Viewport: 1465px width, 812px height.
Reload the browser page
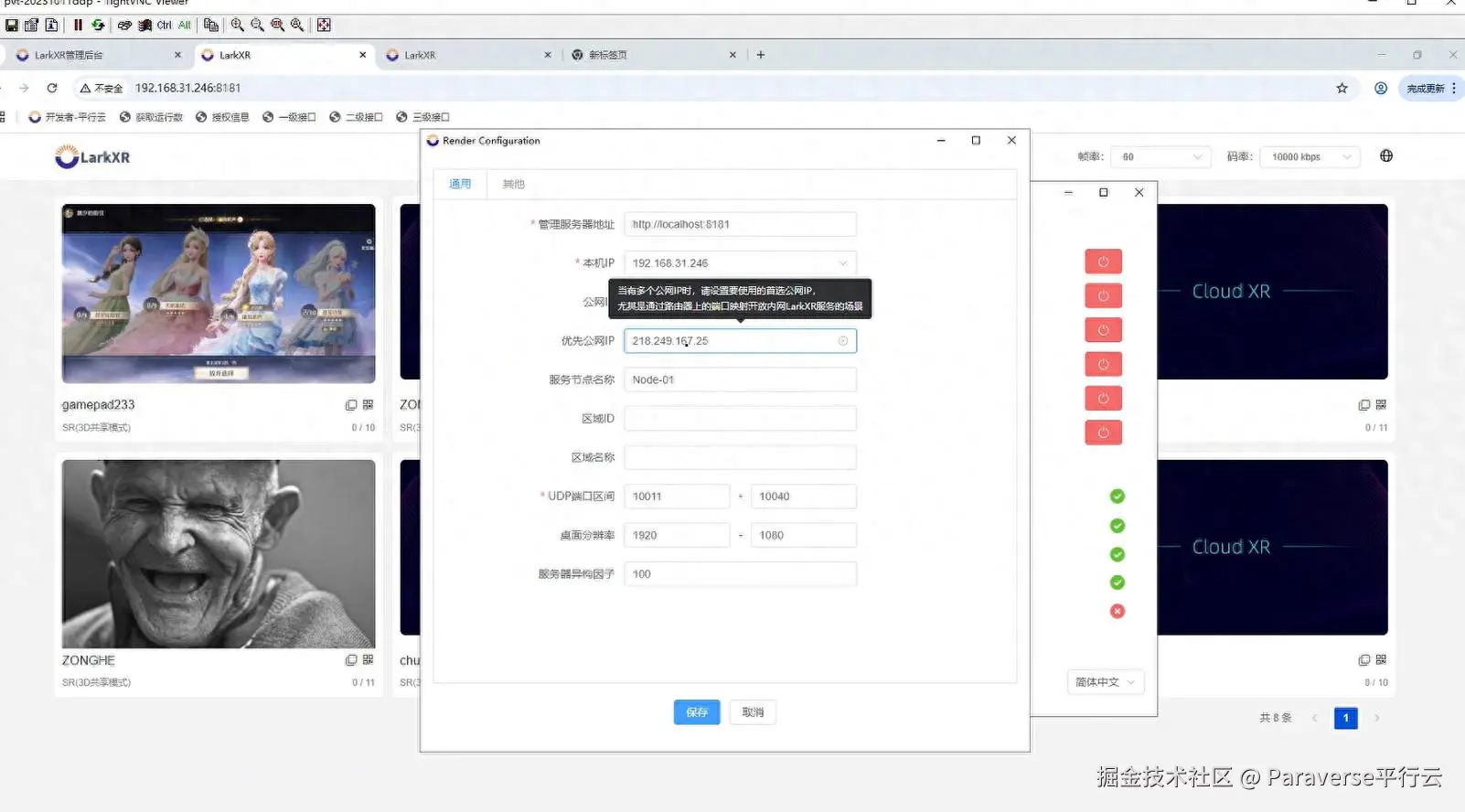tap(52, 88)
